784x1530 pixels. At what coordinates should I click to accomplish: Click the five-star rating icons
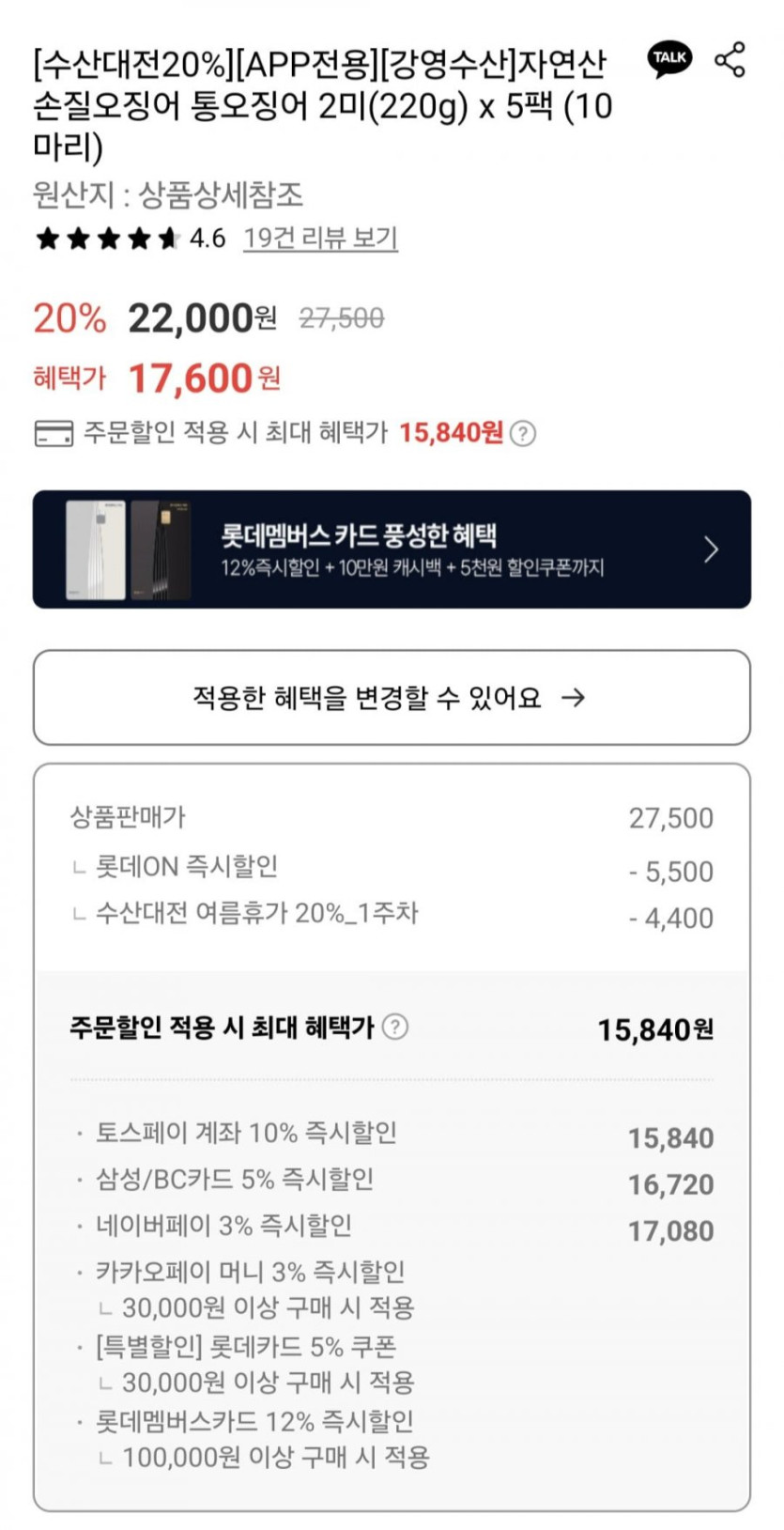107,239
